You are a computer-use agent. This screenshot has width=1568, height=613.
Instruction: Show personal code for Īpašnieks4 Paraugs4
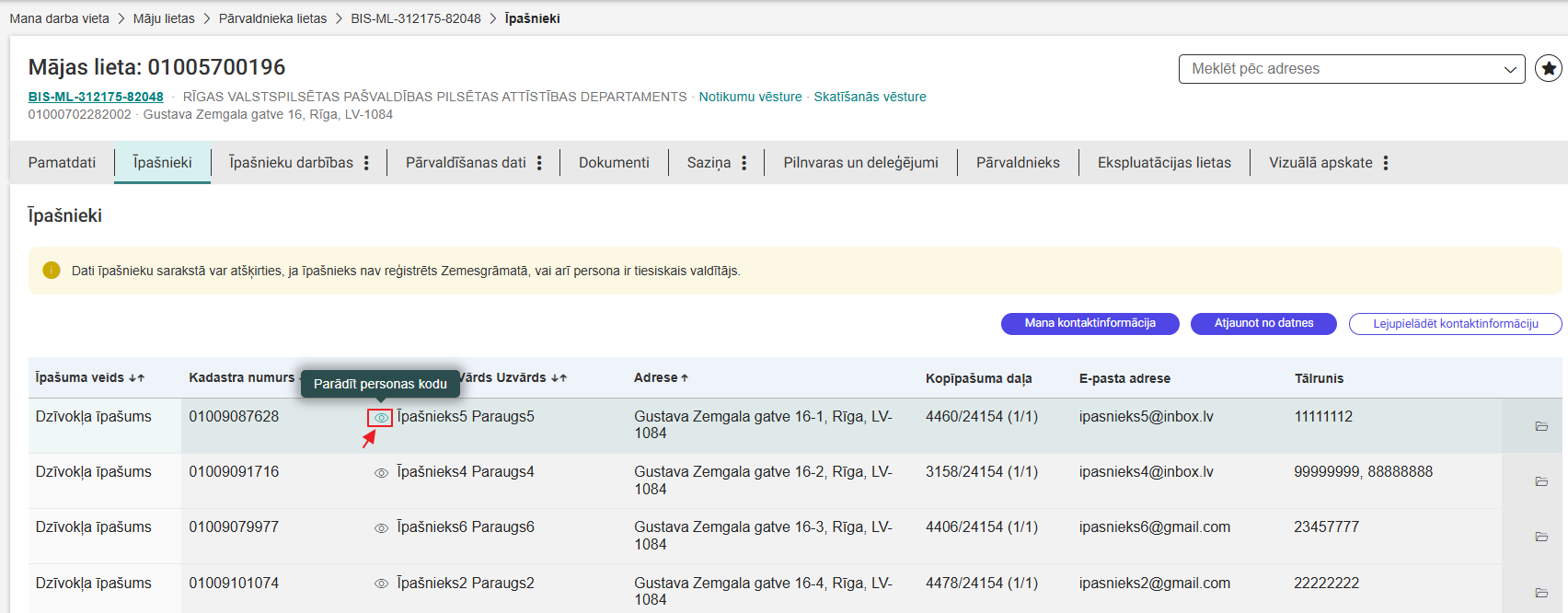click(380, 473)
